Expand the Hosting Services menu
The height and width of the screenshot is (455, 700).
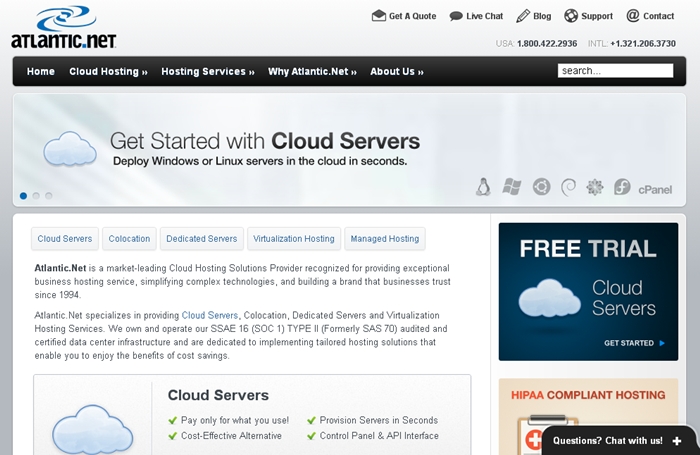[208, 71]
